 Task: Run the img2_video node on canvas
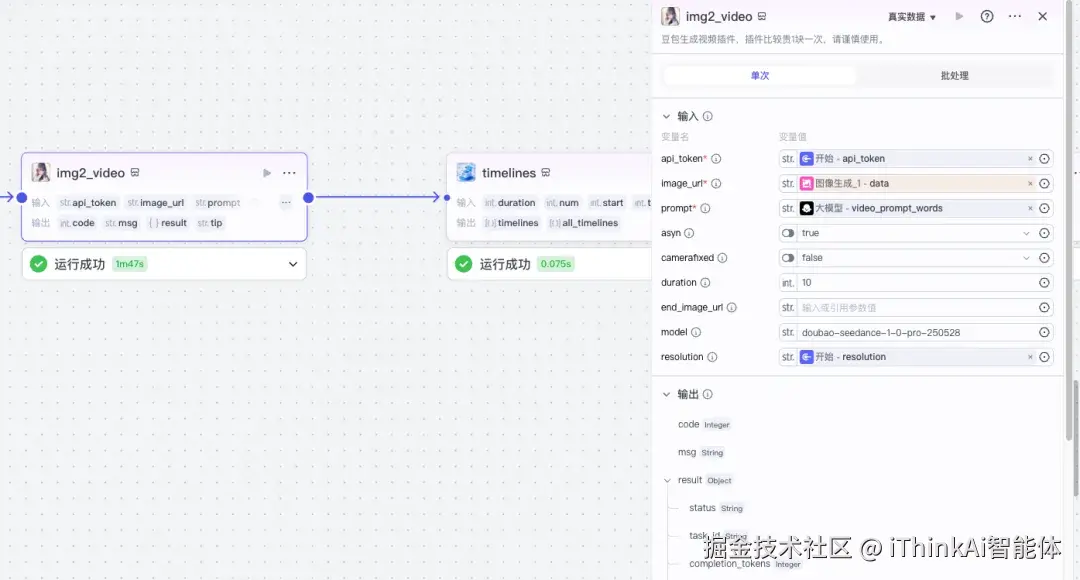point(267,173)
